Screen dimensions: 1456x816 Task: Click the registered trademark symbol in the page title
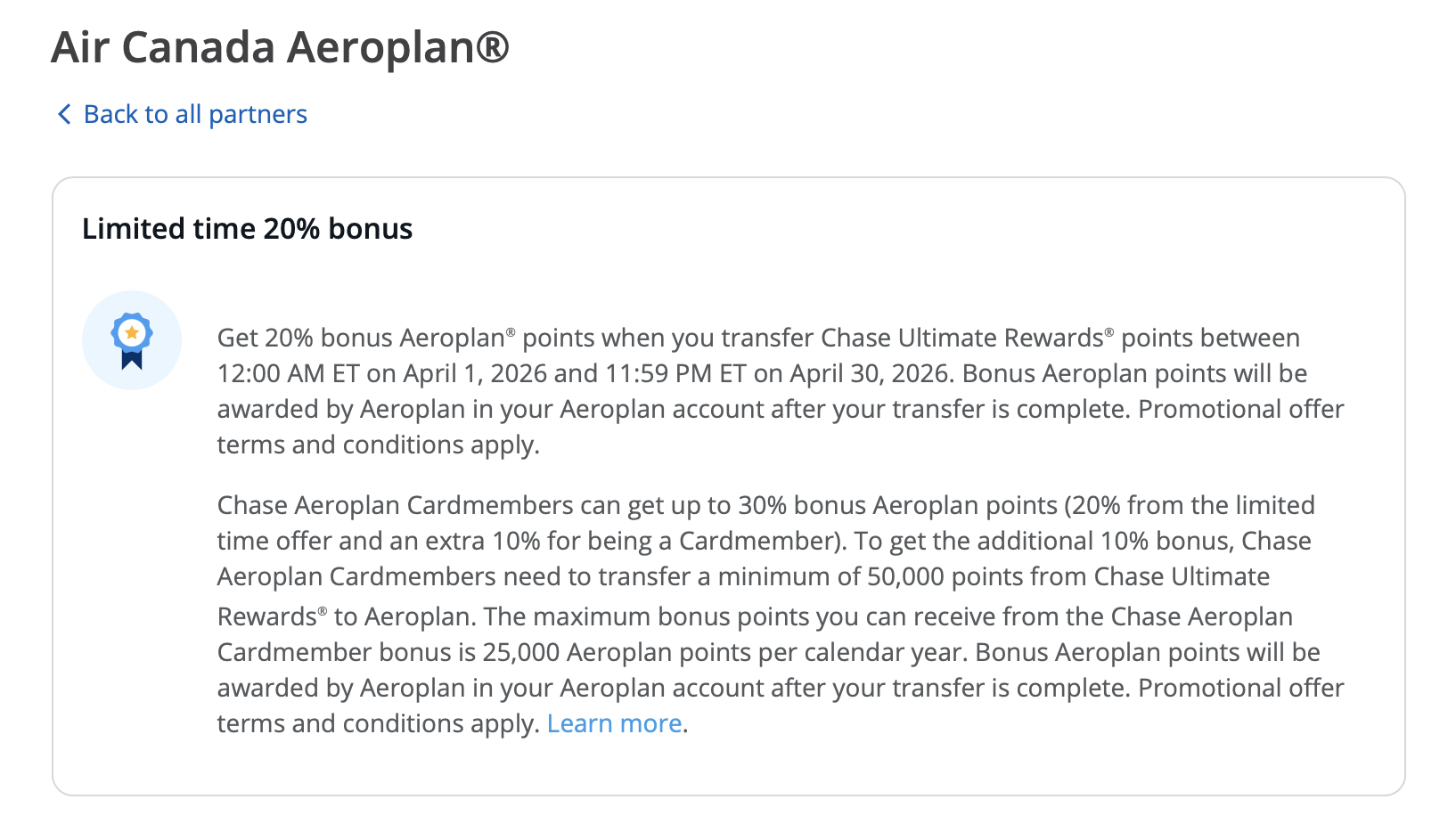(492, 47)
